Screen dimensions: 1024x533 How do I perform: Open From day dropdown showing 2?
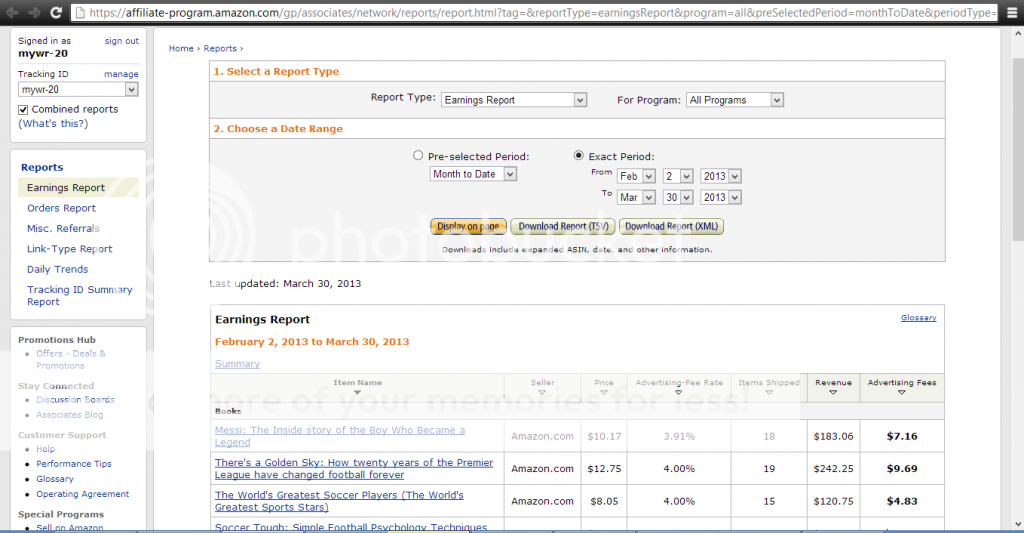click(x=678, y=176)
